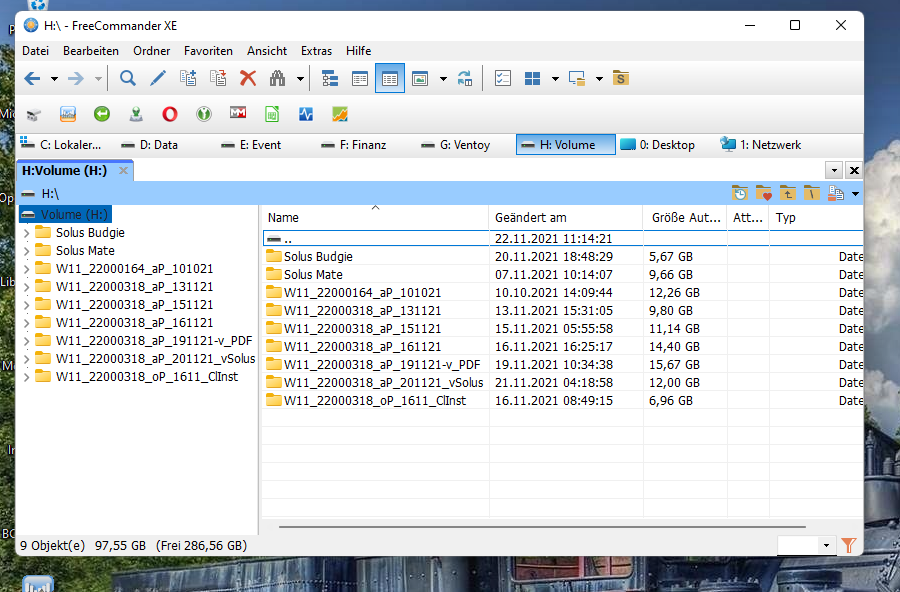Select W11_22000318_aP_161121 in folder tree
Screen dimensions: 900x592
click(x=134, y=323)
